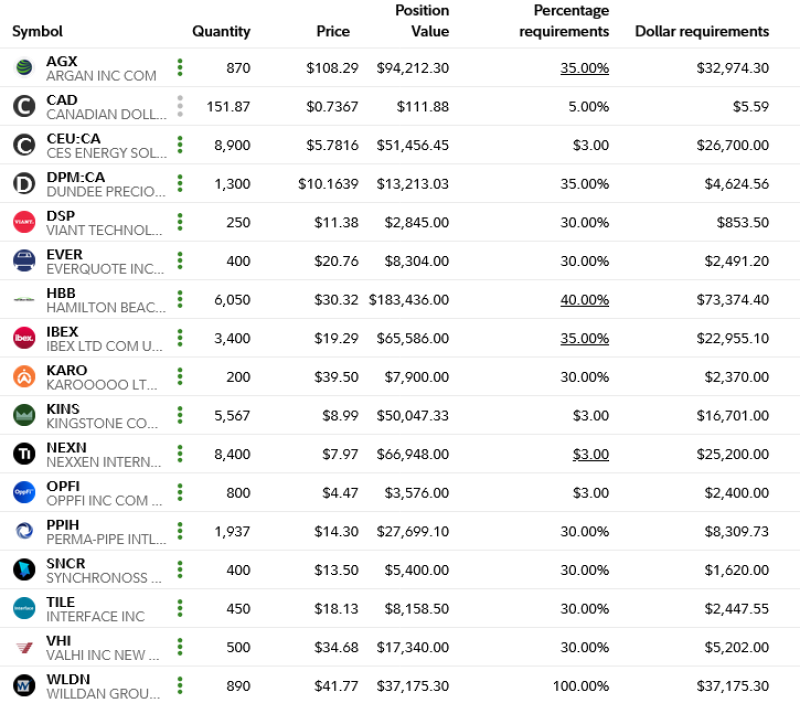This screenshot has height=703, width=800.
Task: Click the underlined 35.00% link for IBEX
Action: coord(584,338)
